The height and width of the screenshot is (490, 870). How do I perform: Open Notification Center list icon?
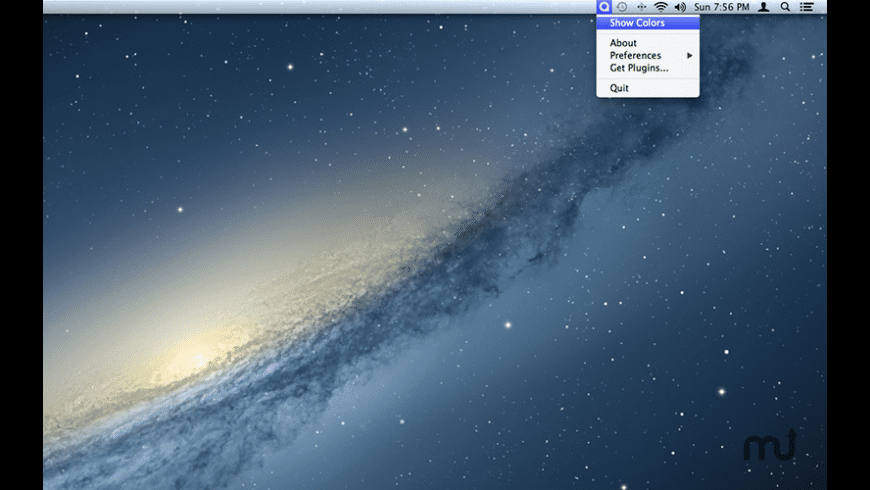click(x=807, y=6)
